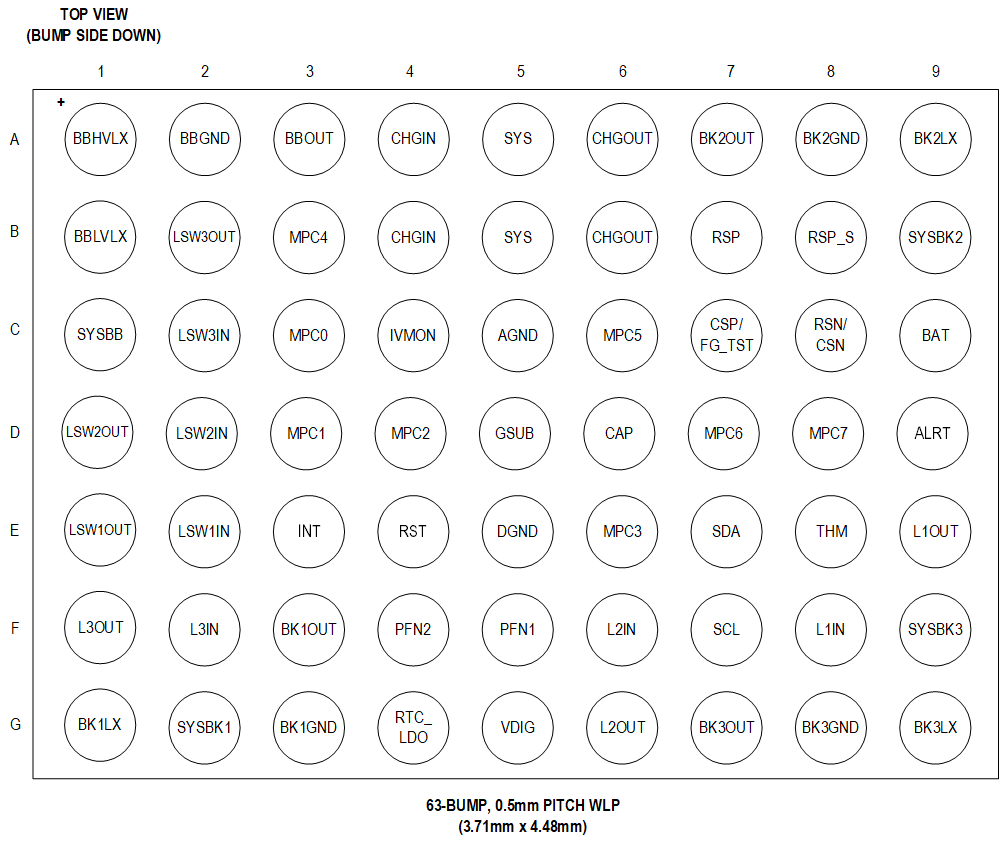Click the BAT bump at C9
The image size is (1000, 846).
click(935, 335)
